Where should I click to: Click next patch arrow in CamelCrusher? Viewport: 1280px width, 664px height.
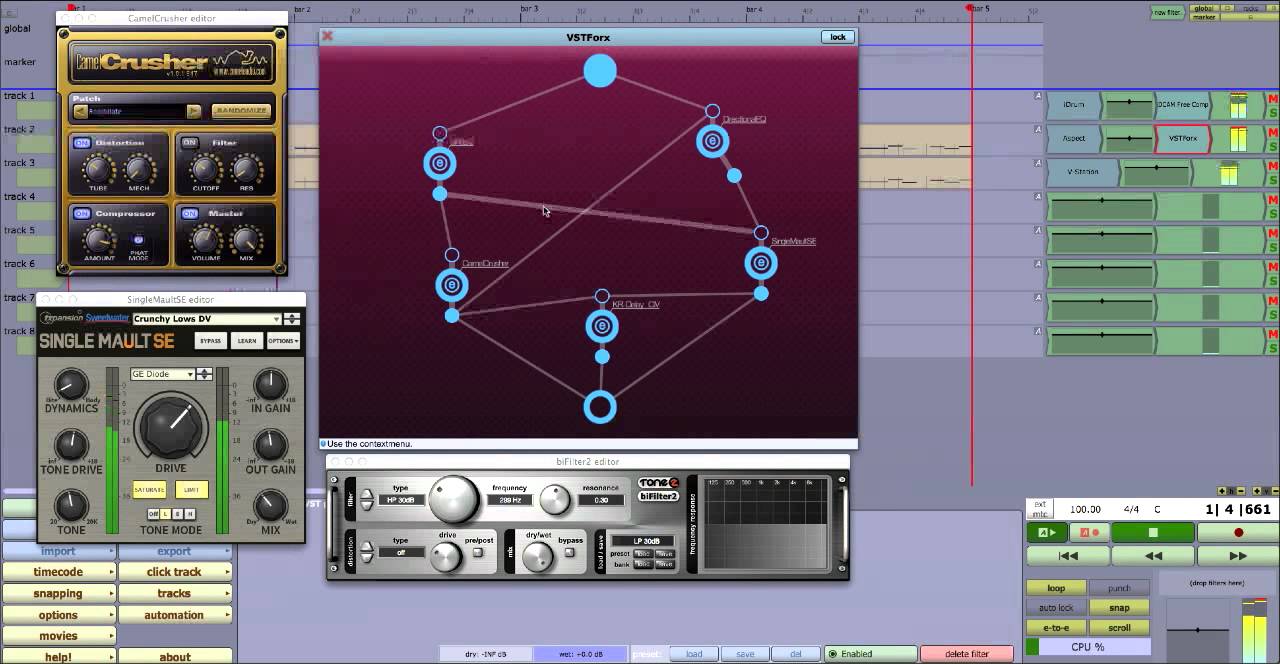pos(194,112)
